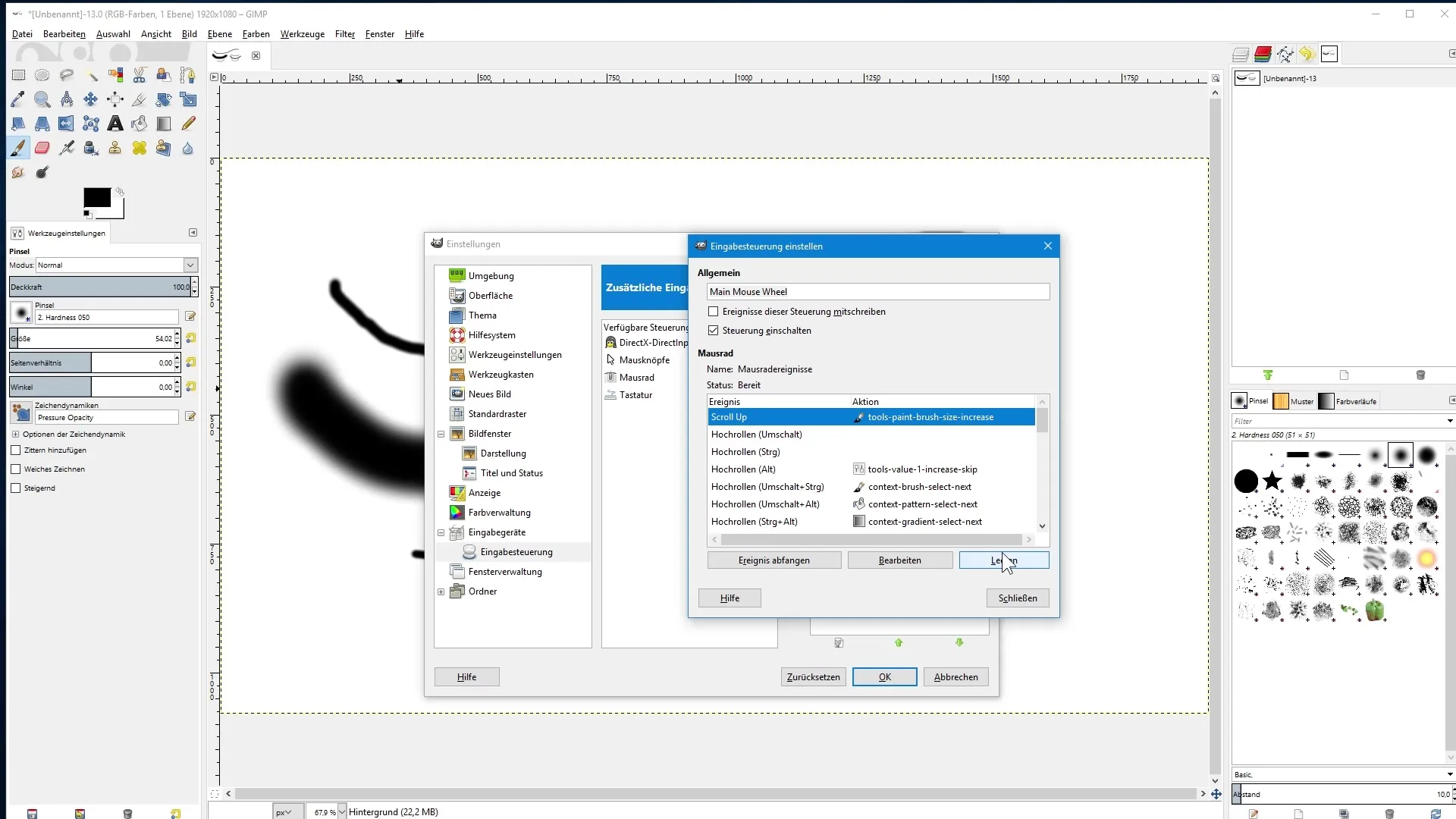Image resolution: width=1456 pixels, height=819 pixels.
Task: Select Farbverwaltung in preferences tree
Action: click(x=499, y=513)
